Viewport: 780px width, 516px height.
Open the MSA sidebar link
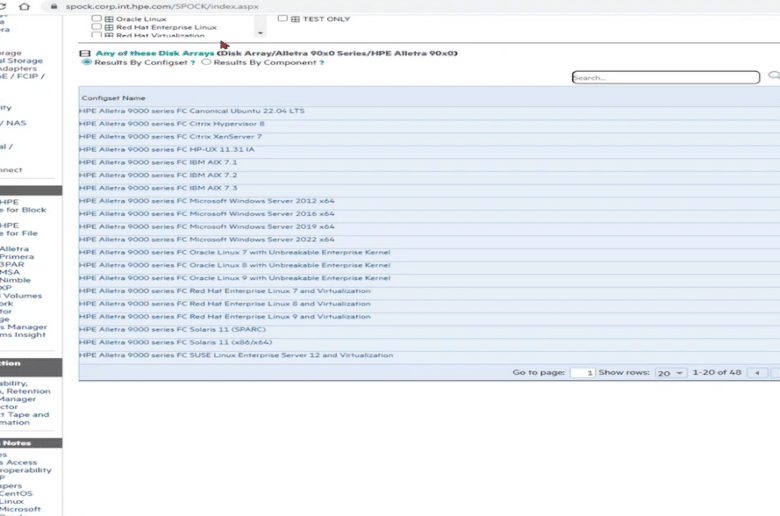[10, 272]
